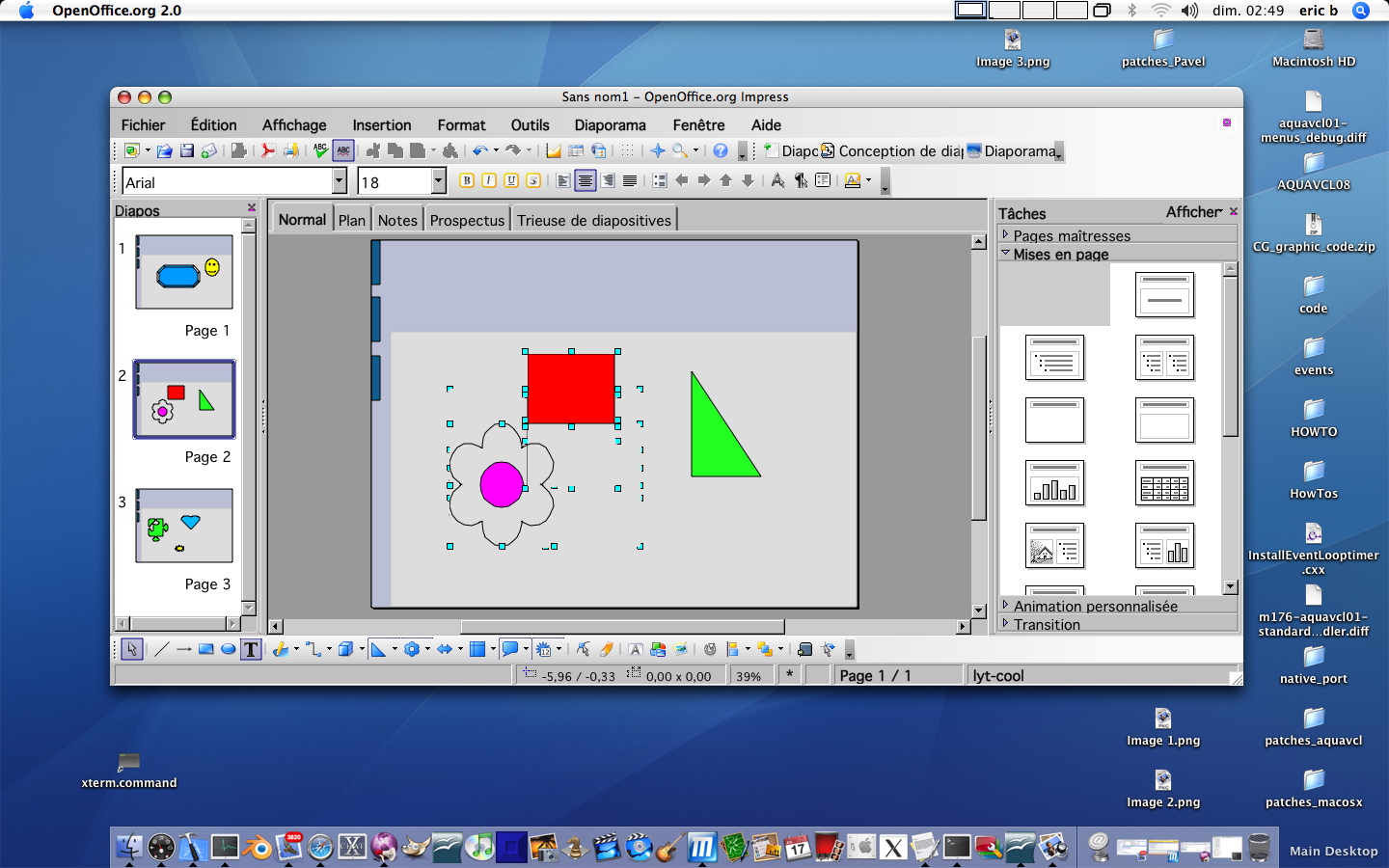Select the Line drawing tool
1389x868 pixels.
click(x=161, y=649)
